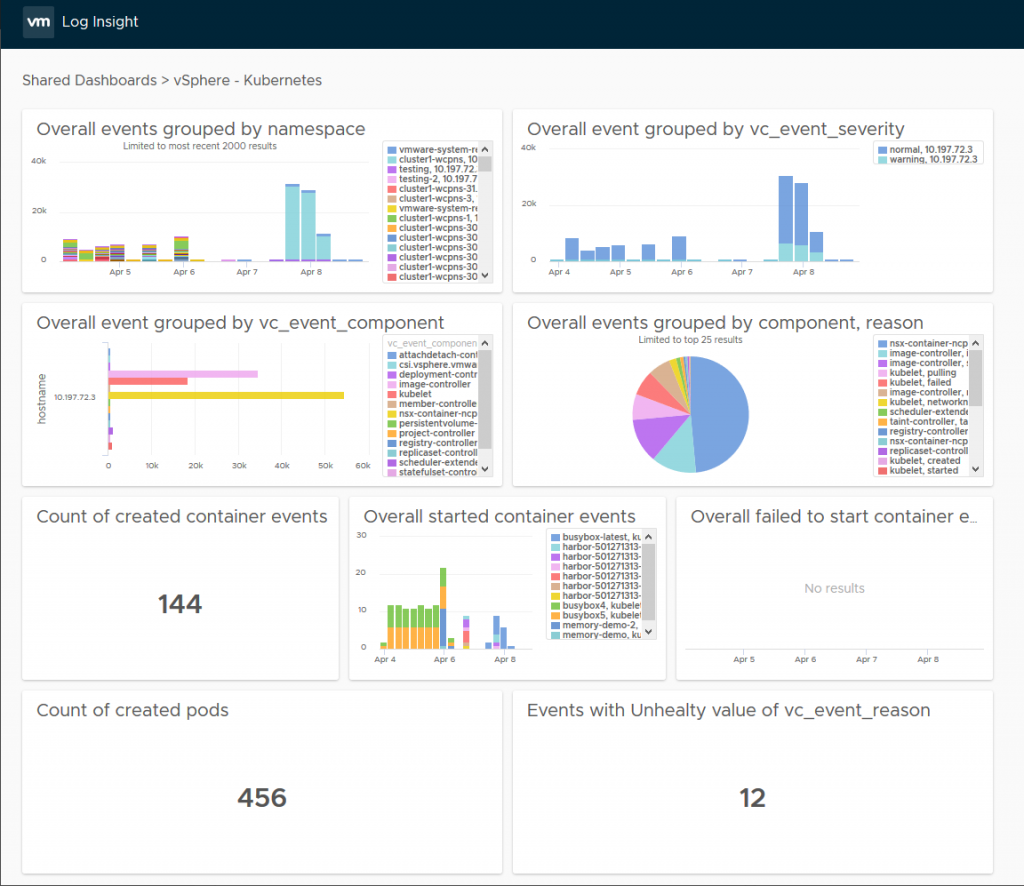Open the 144 created container events count

(180, 604)
